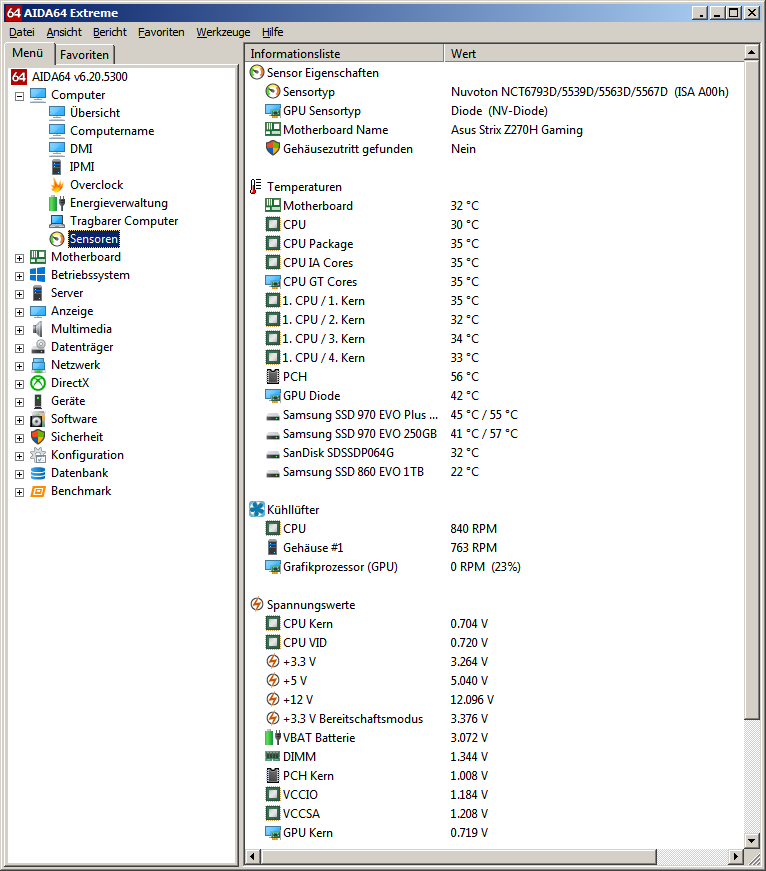Switch to the Favoriten tab
766x871 pixels.
pyautogui.click(x=84, y=55)
